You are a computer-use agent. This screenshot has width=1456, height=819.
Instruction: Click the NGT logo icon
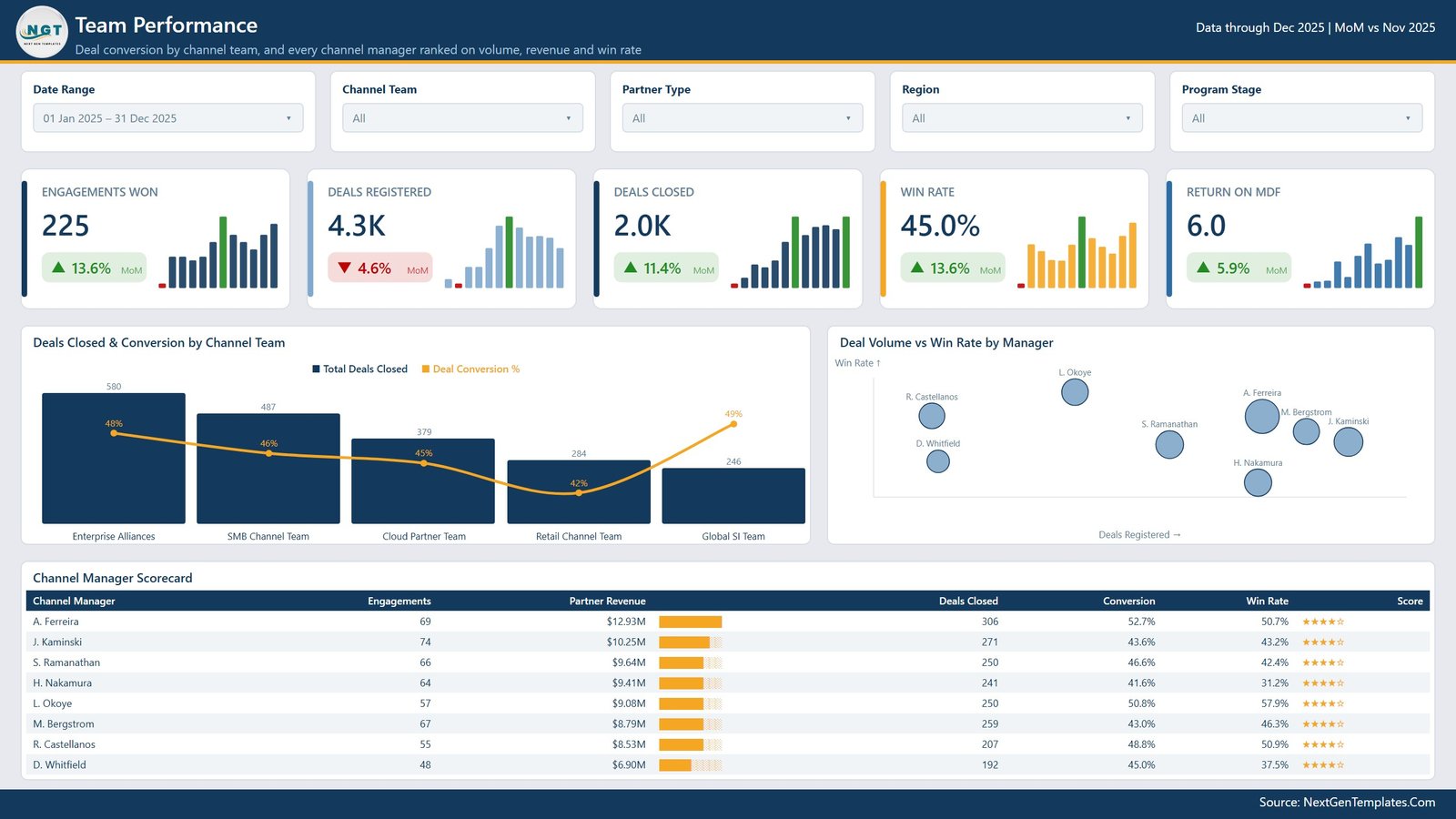(42, 31)
